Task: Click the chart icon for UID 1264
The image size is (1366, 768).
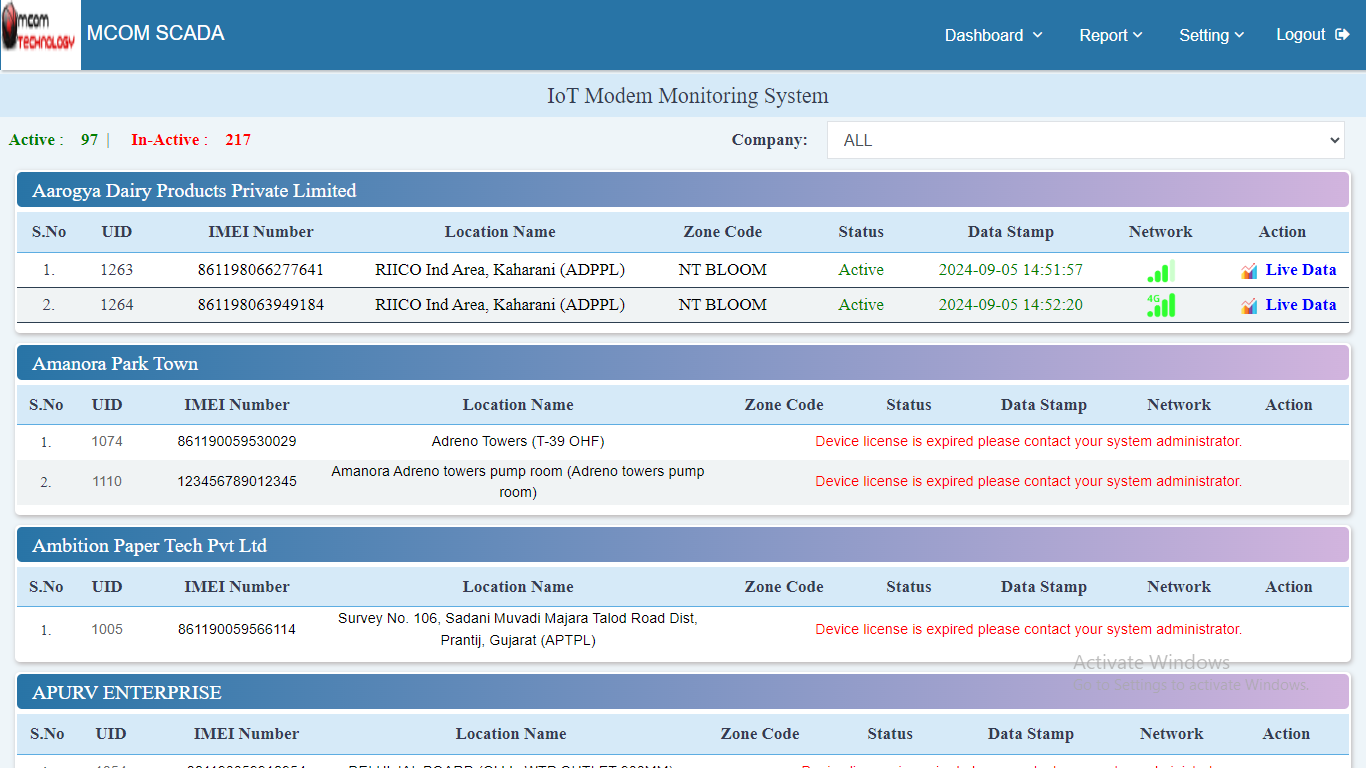Action: pos(1249,306)
